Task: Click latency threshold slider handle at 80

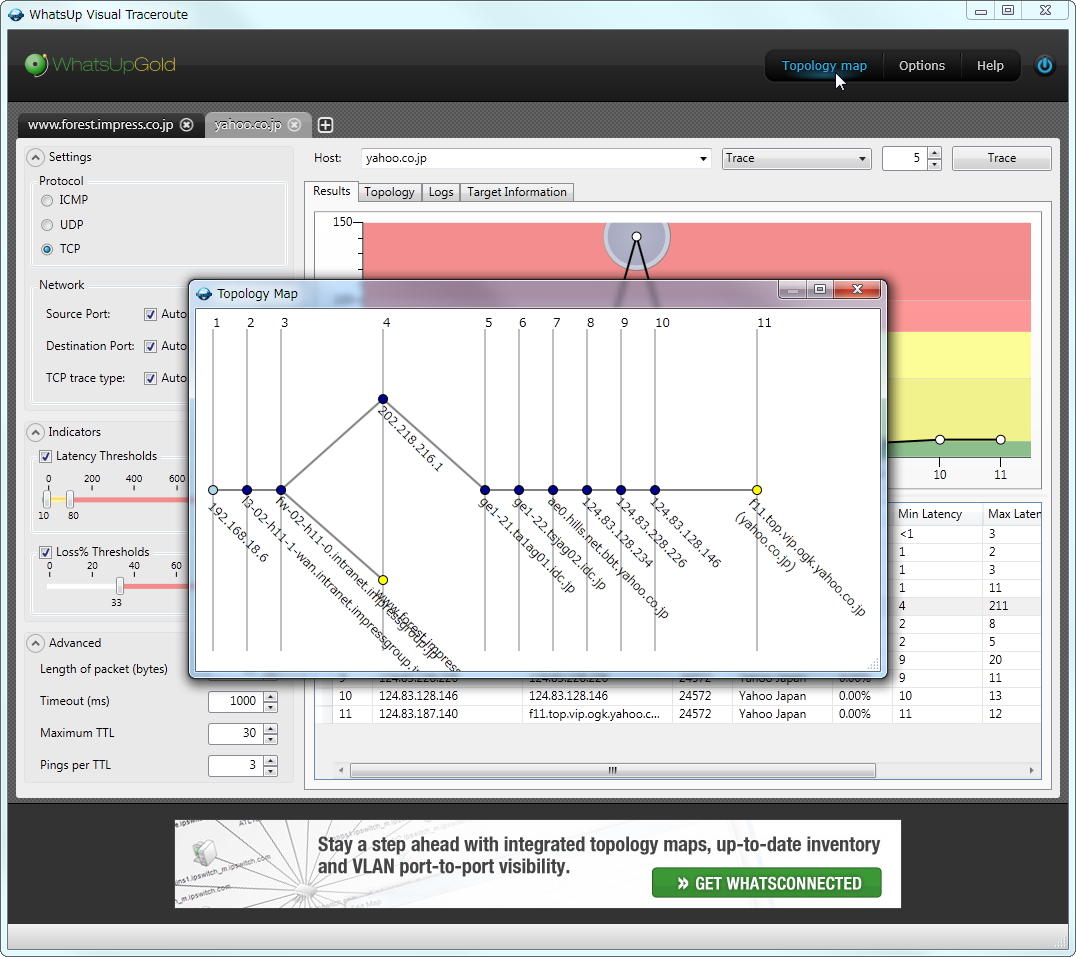Action: (70, 499)
